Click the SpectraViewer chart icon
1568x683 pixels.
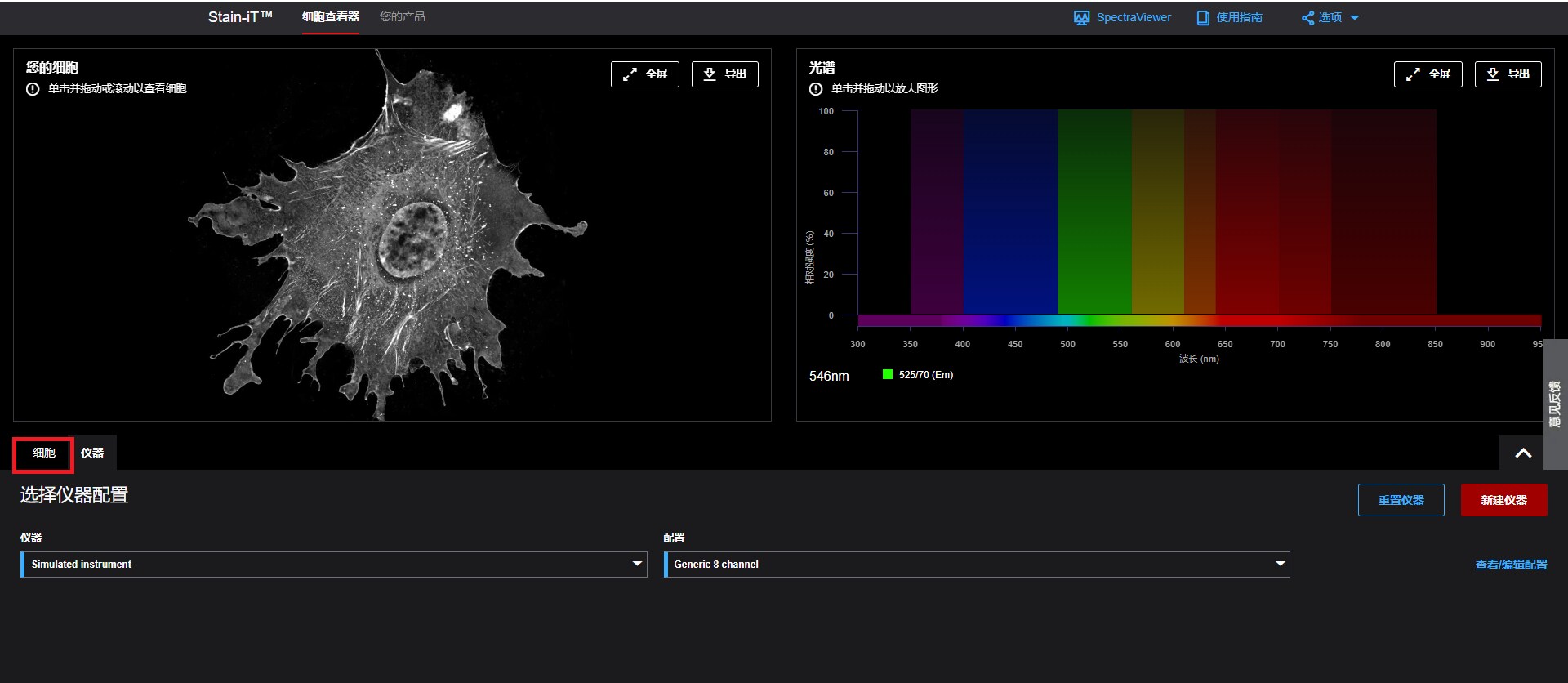coord(1081,18)
